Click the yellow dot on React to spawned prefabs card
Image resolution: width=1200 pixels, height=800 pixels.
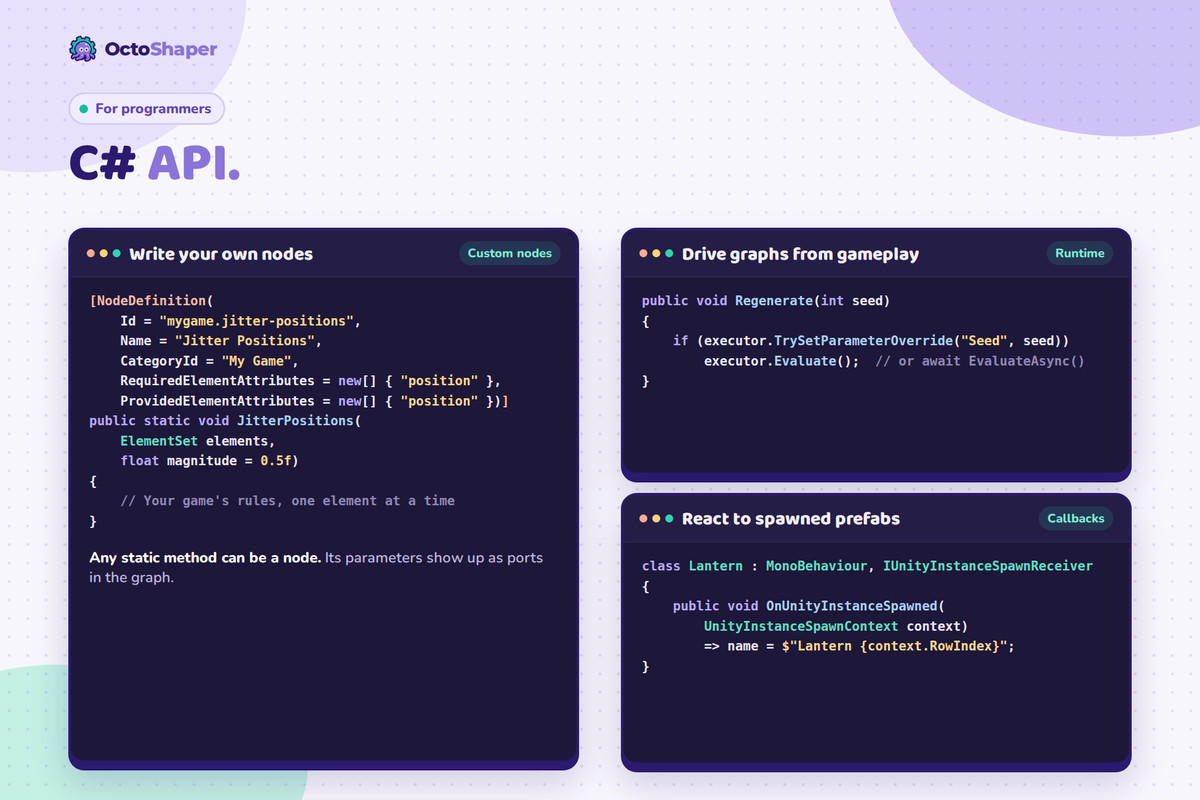click(656, 519)
